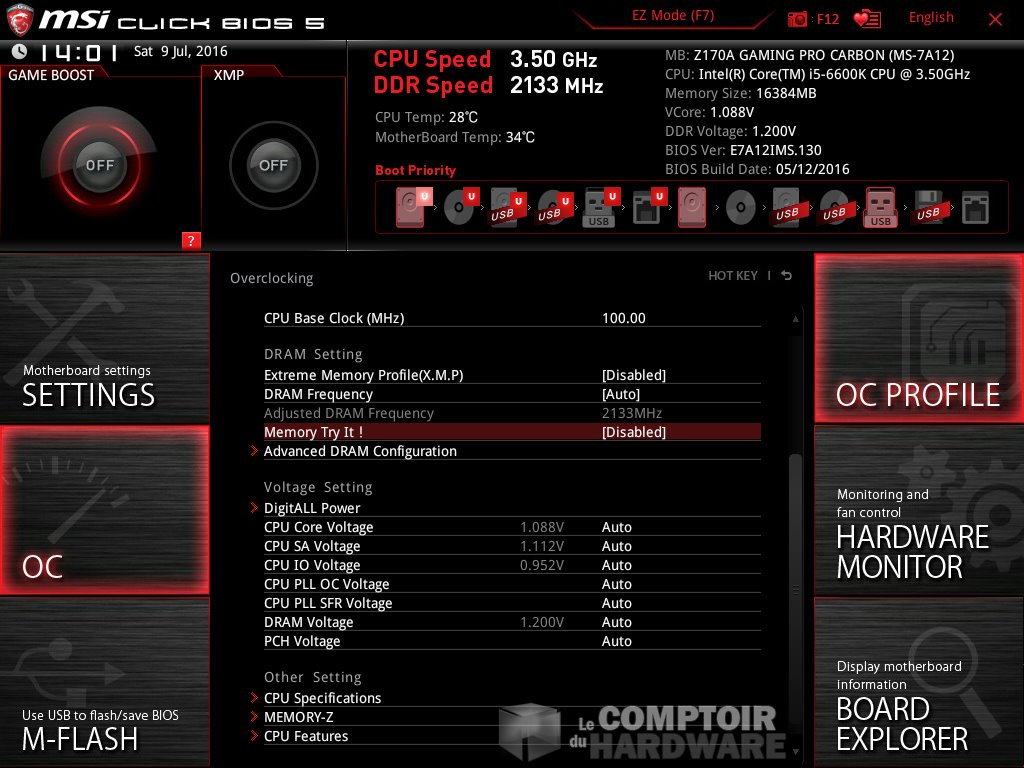Open the OC PROFILE panel

pyautogui.click(x=919, y=338)
